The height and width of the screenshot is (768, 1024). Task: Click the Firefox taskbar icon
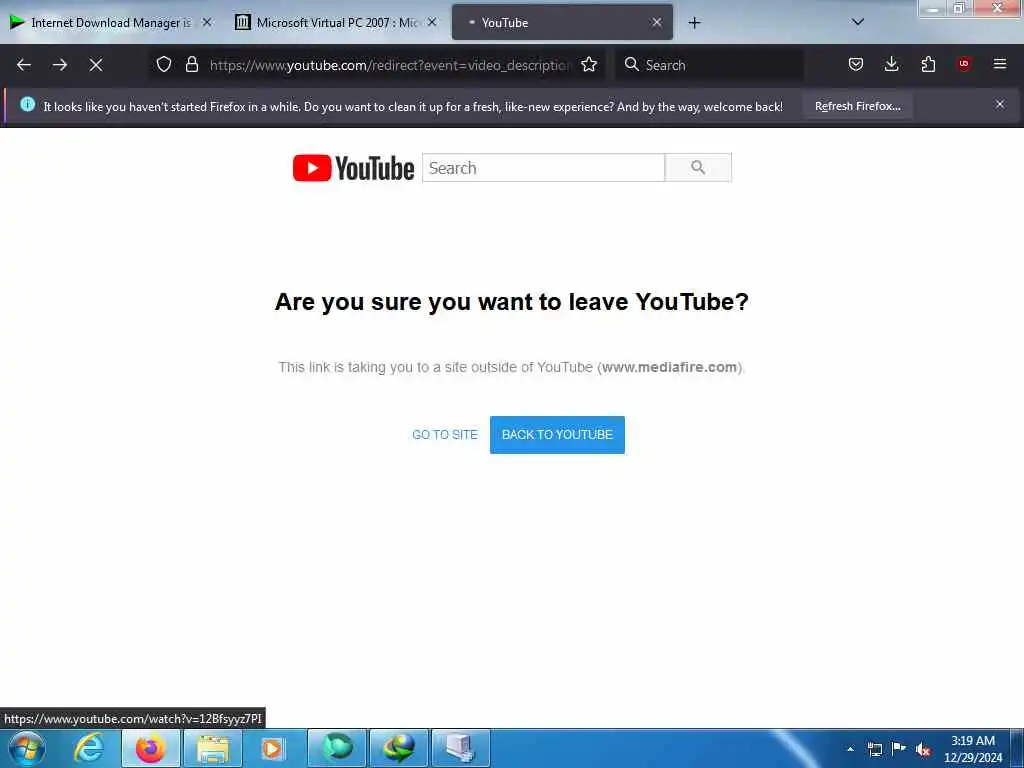(150, 748)
